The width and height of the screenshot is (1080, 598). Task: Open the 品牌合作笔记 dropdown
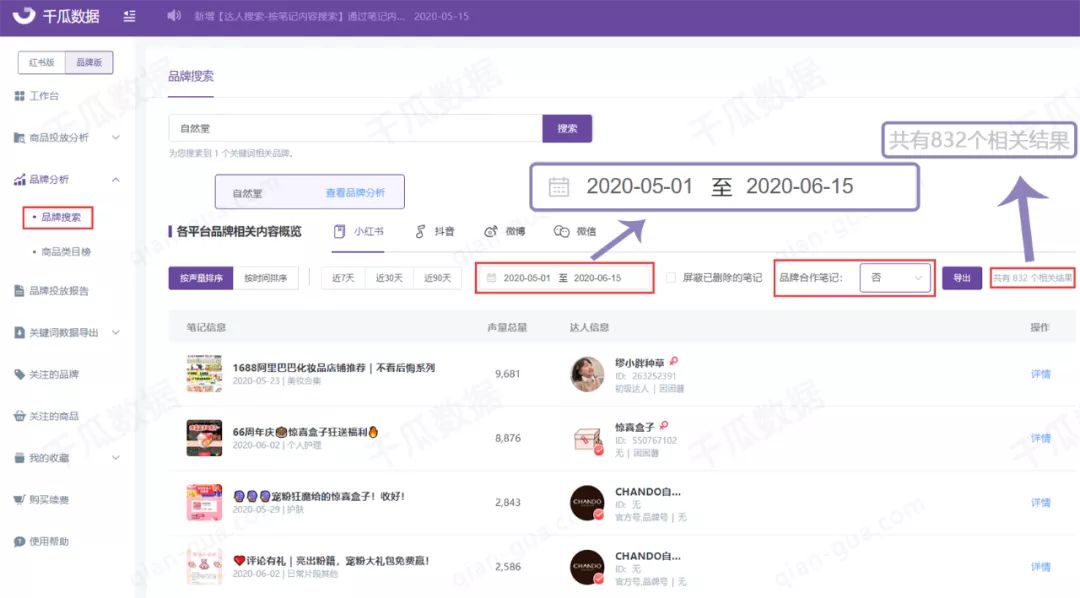click(x=895, y=277)
